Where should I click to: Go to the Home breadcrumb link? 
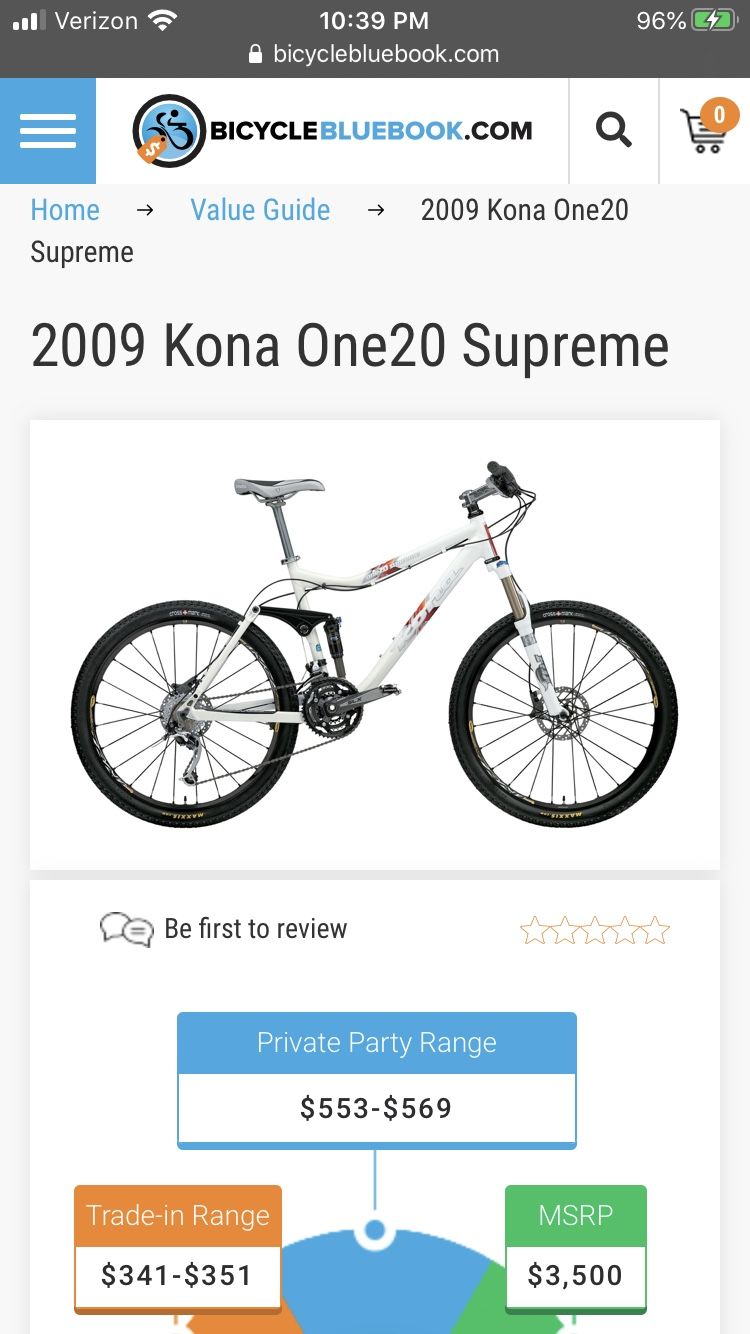click(x=65, y=210)
